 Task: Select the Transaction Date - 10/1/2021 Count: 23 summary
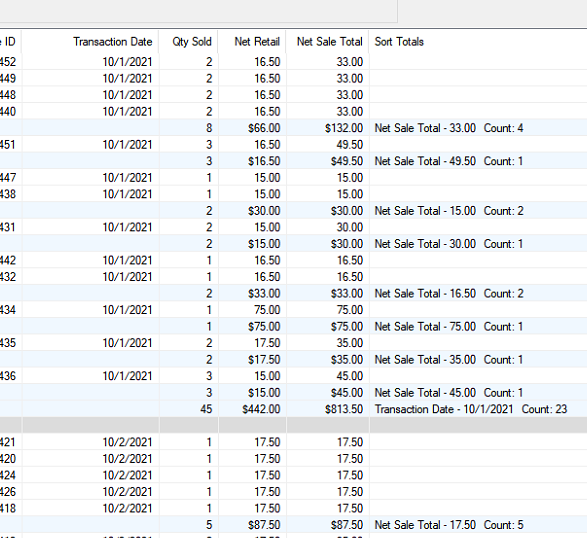point(471,409)
